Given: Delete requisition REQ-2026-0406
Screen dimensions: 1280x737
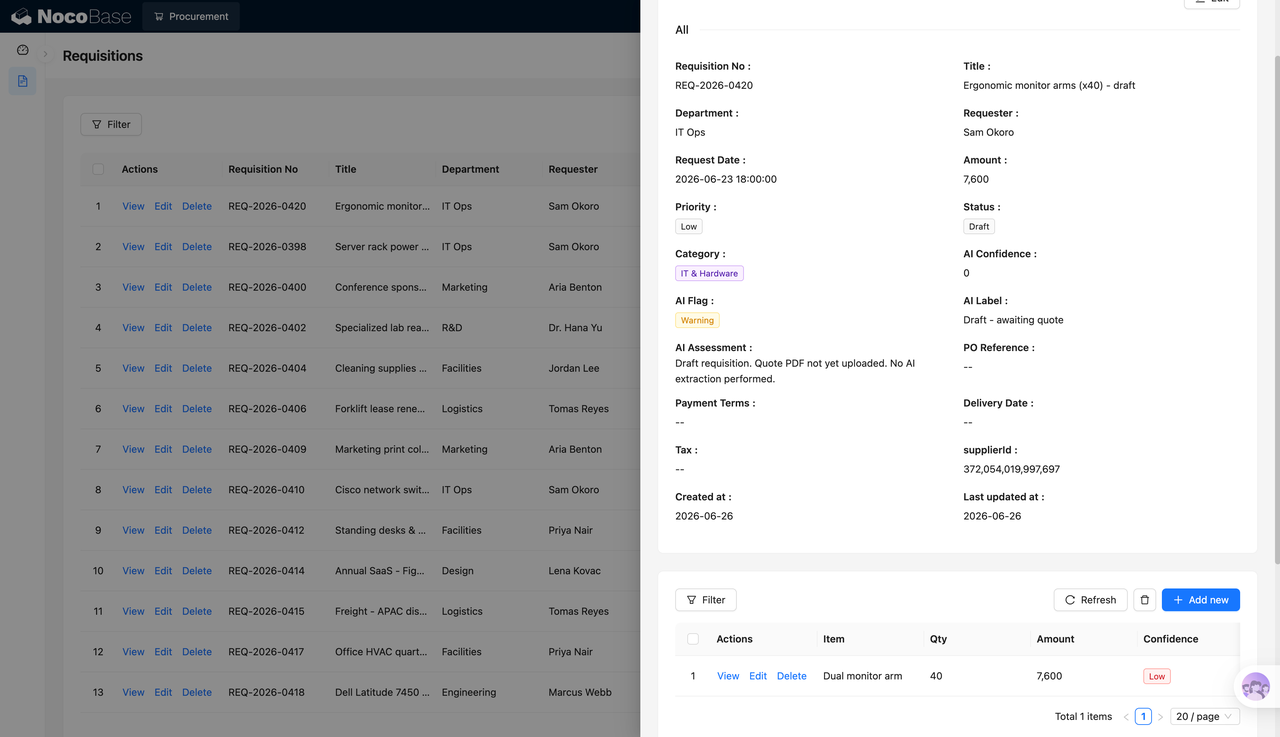Looking at the screenshot, I should pos(197,409).
